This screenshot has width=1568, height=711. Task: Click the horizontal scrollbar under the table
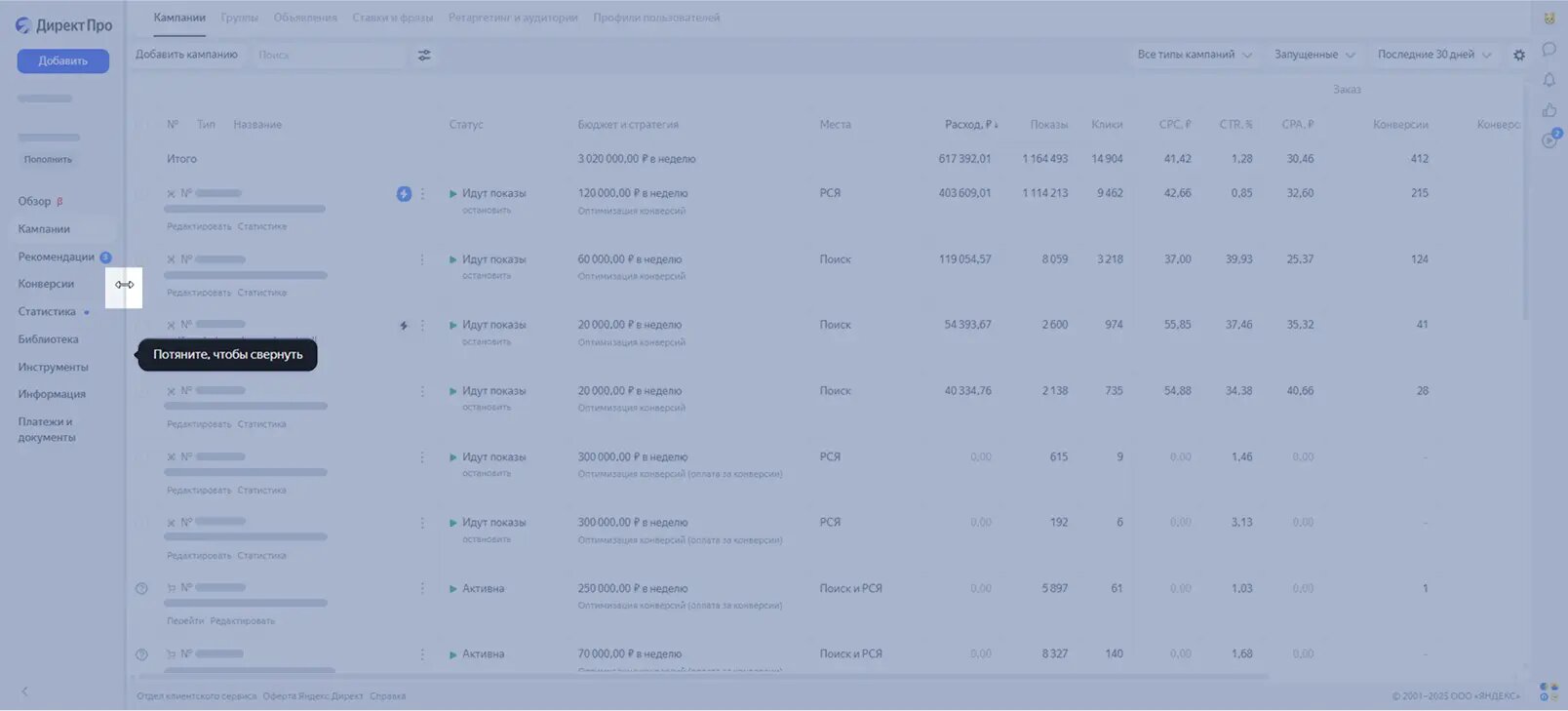(x=704, y=677)
